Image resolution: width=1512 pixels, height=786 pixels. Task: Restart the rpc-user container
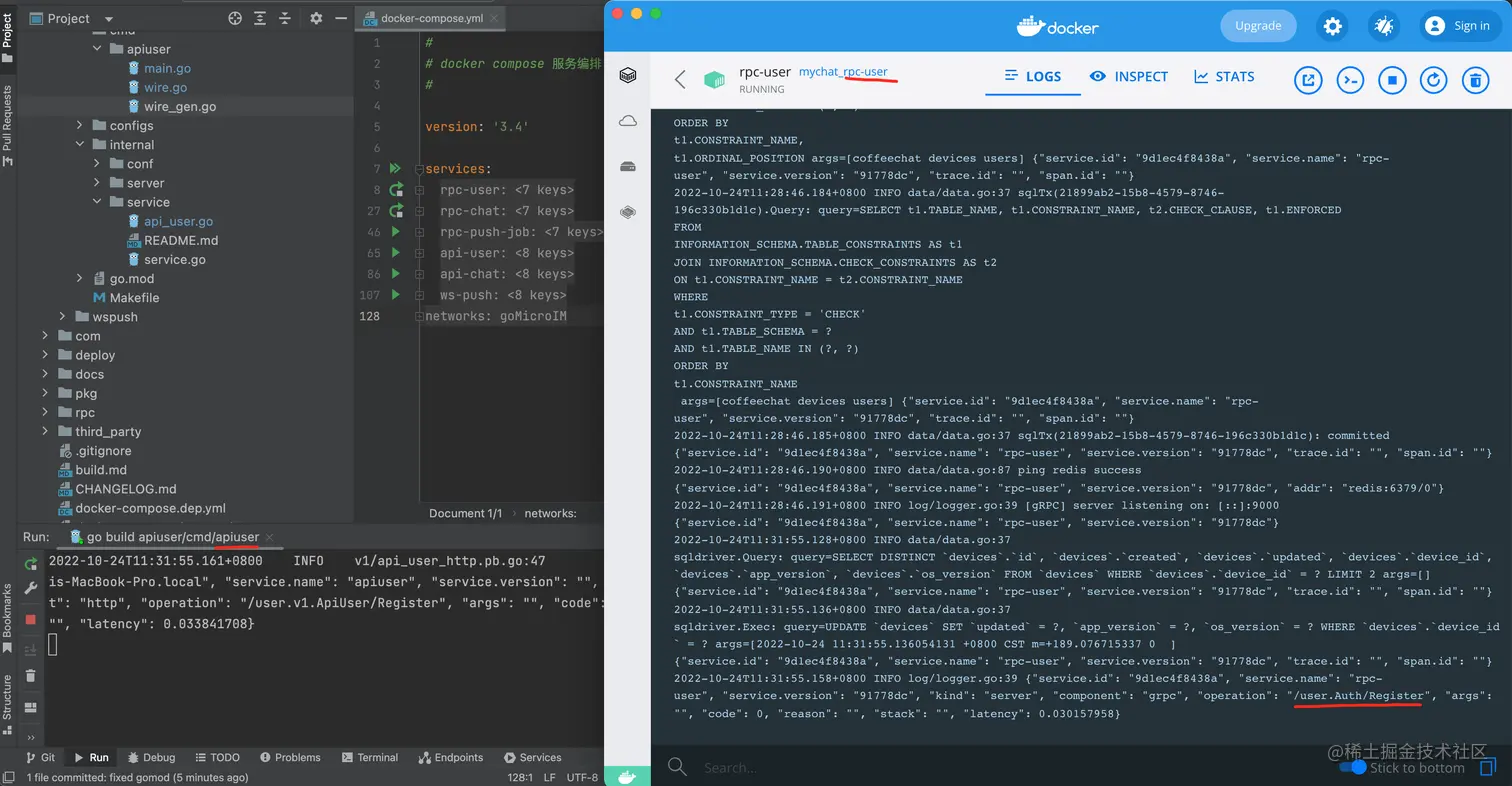1434,80
